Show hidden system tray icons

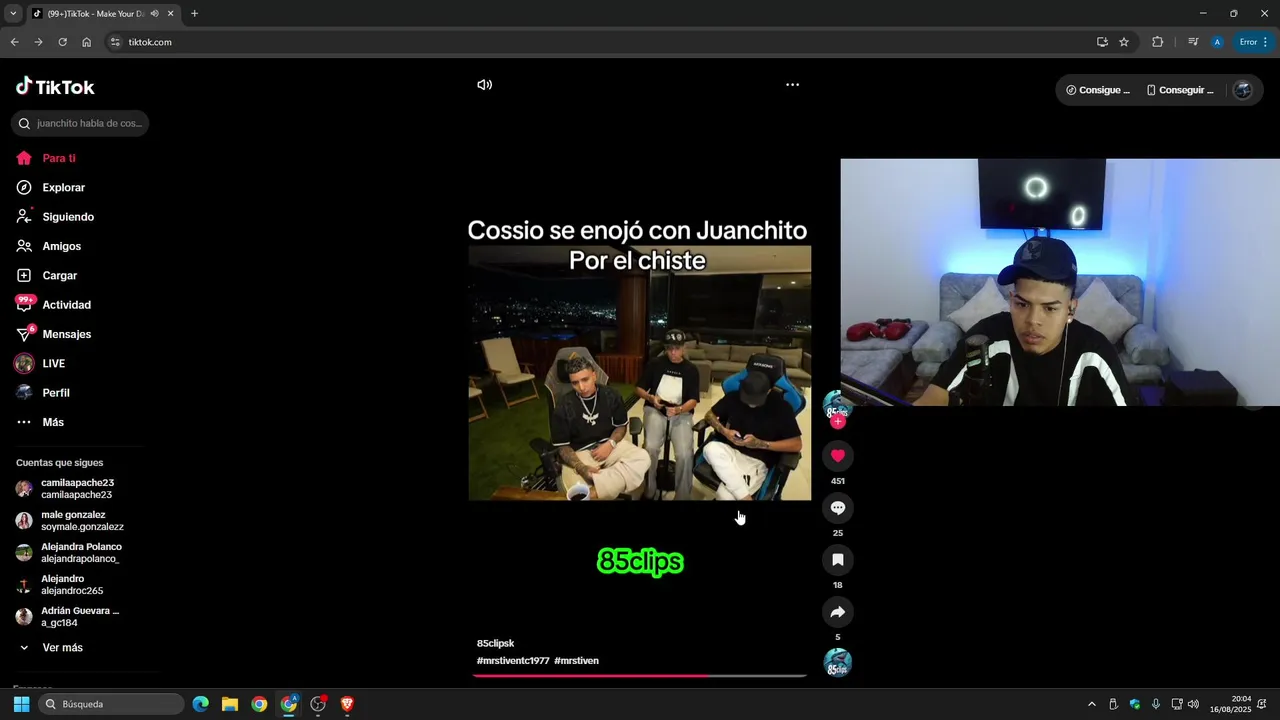point(1092,704)
